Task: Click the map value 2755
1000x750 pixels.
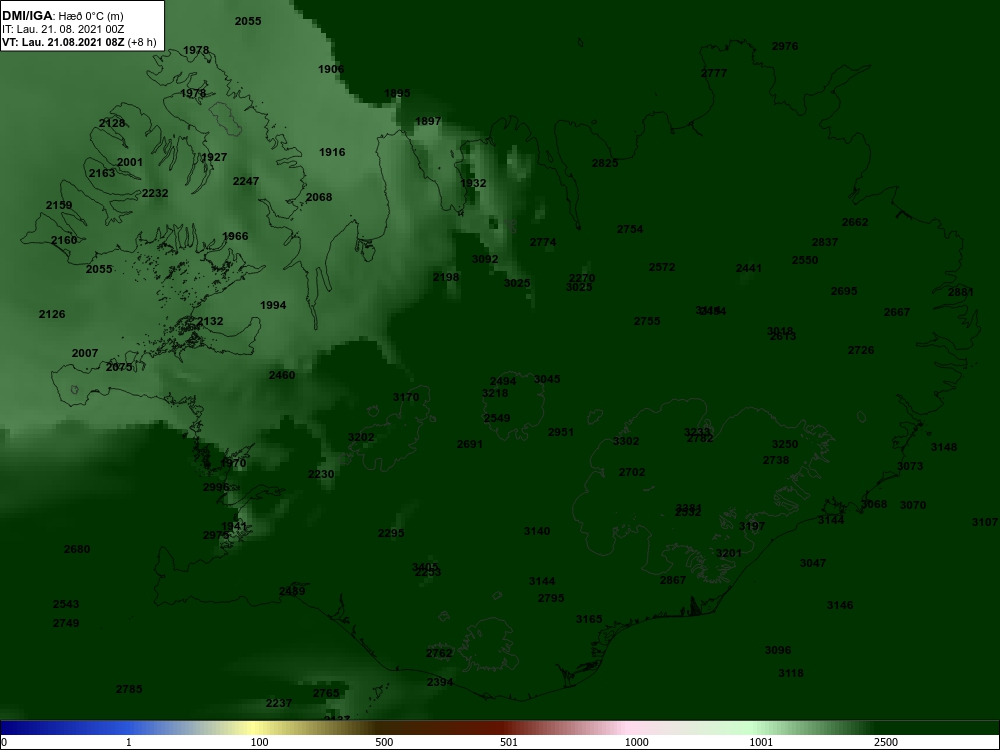Action: click(x=647, y=321)
